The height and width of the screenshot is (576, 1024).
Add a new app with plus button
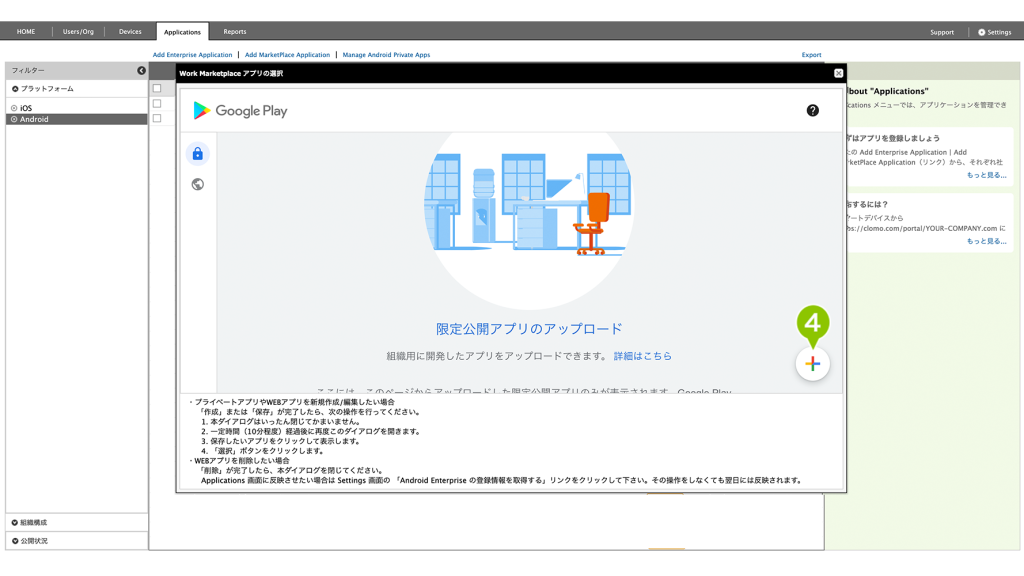pyautogui.click(x=812, y=364)
